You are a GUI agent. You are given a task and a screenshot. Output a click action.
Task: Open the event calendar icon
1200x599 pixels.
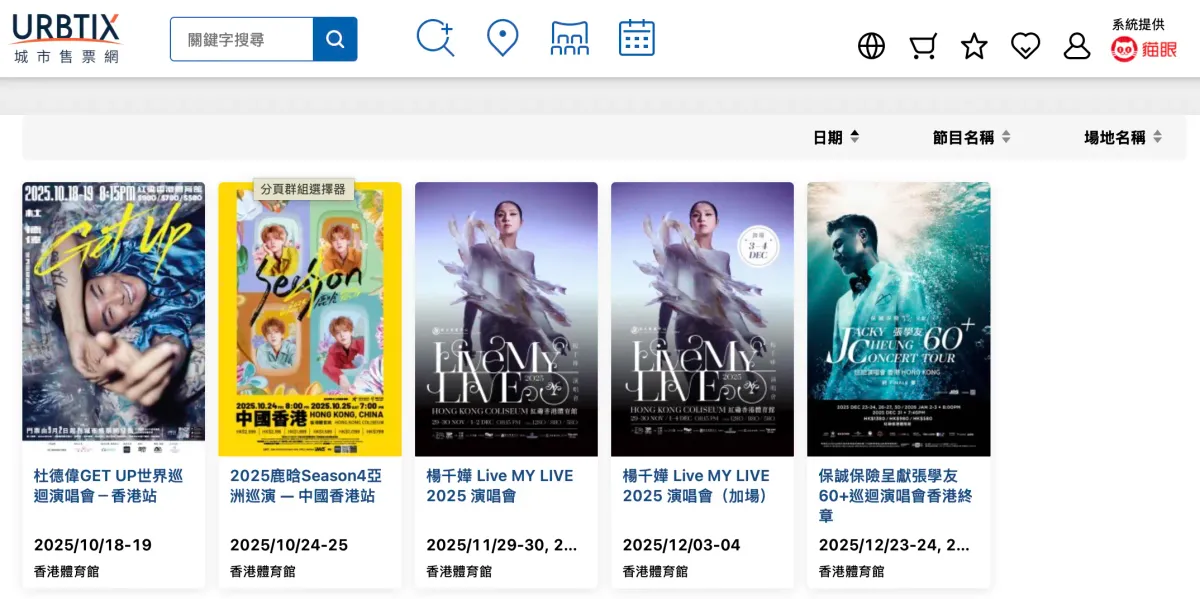(636, 38)
